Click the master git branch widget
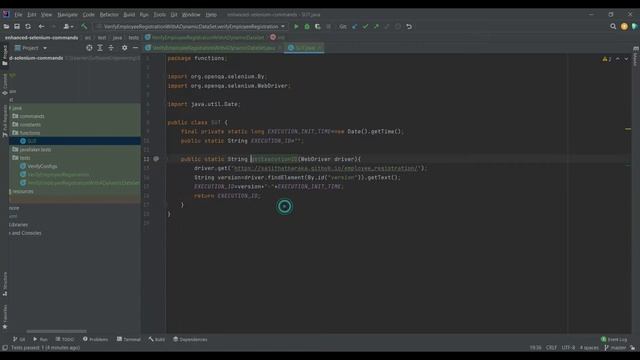 tap(615, 348)
